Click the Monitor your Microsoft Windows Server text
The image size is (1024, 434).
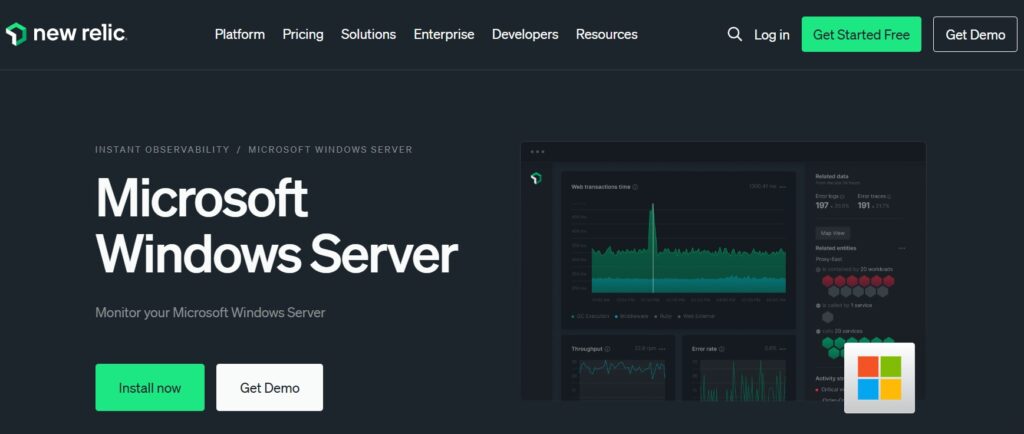[210, 313]
